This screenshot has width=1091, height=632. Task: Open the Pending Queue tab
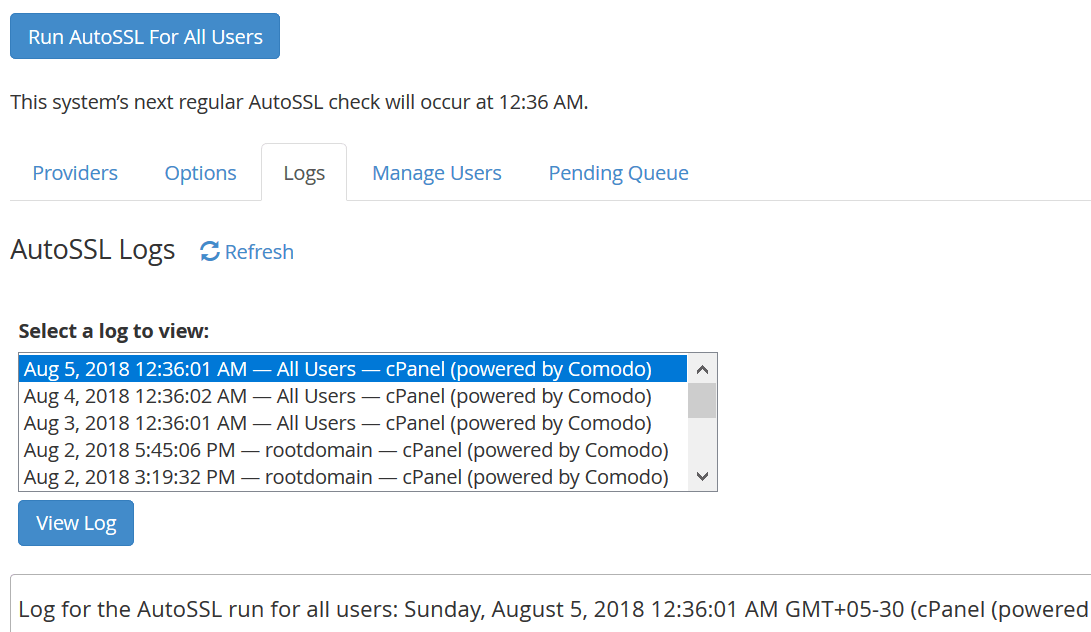(x=618, y=173)
